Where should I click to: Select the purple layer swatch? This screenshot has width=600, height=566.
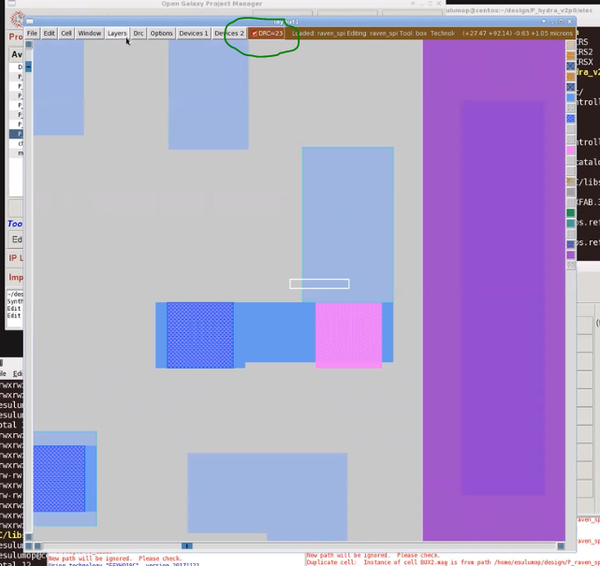[x=571, y=254]
